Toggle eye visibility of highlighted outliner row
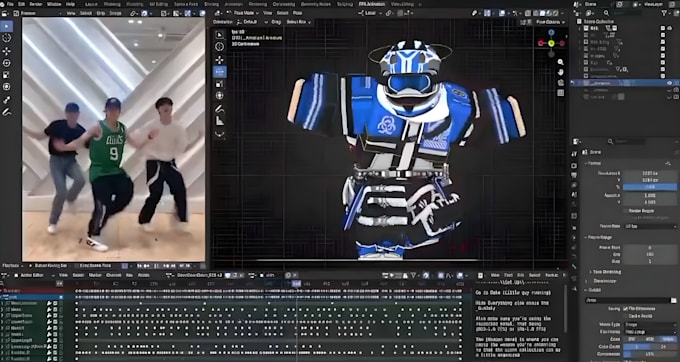Image resolution: width=680 pixels, height=362 pixels. [x=669, y=83]
